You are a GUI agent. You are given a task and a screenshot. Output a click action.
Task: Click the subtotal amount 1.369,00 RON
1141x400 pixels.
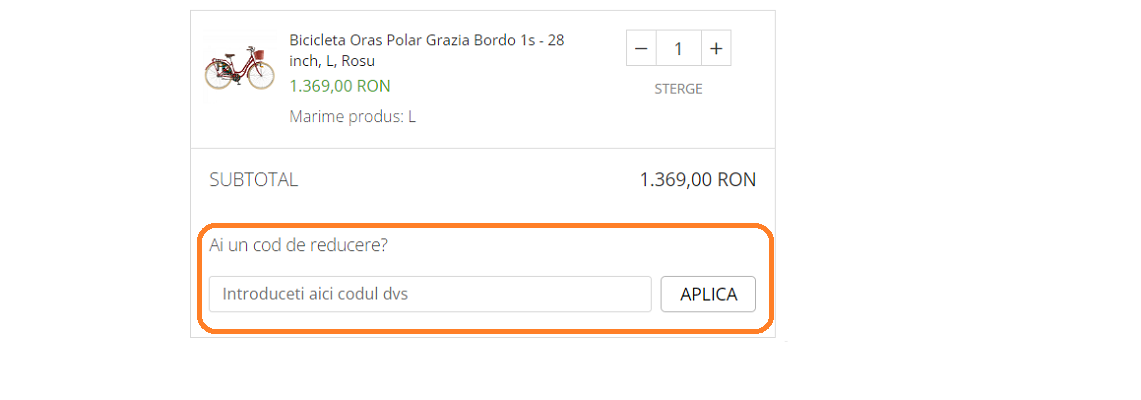(697, 180)
